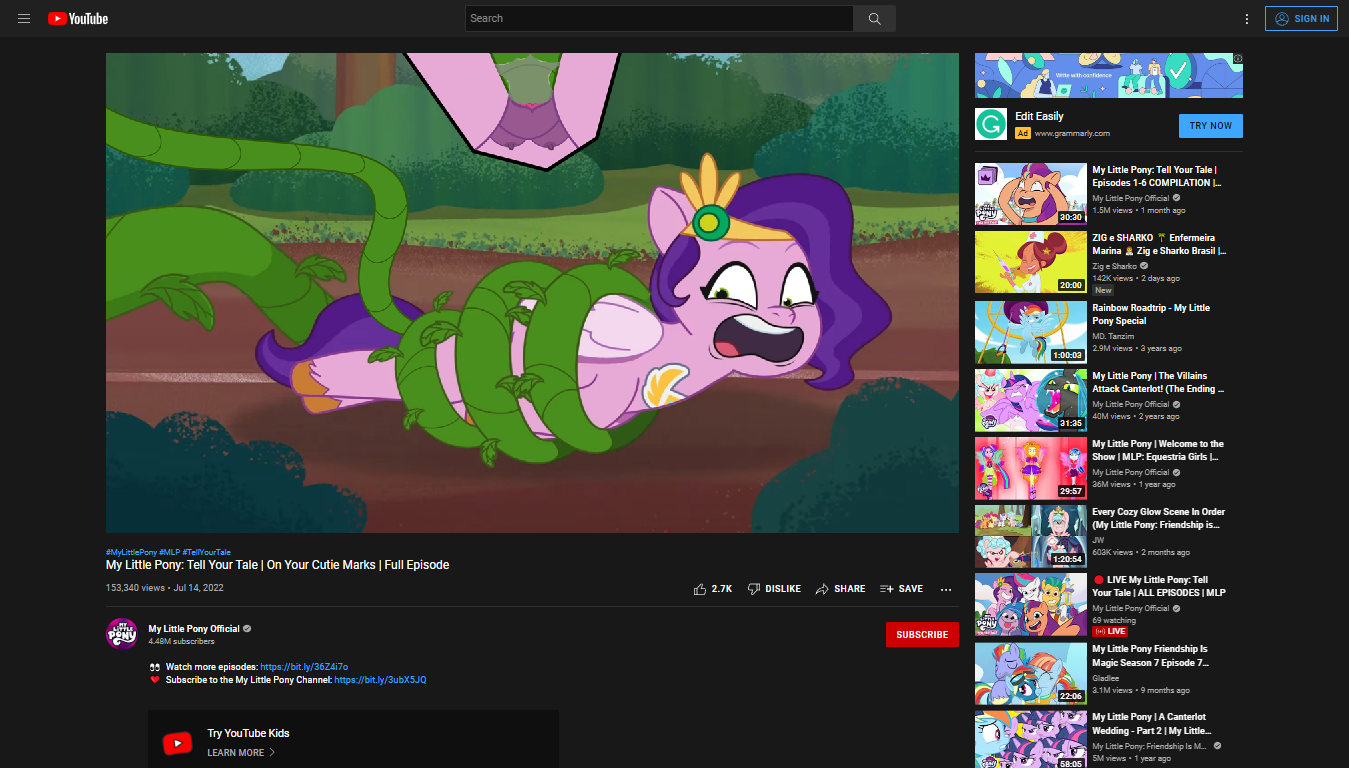Screen dimensions: 1349x768
Task: Click the '4.48M subscribers' text
Action: (x=181, y=642)
